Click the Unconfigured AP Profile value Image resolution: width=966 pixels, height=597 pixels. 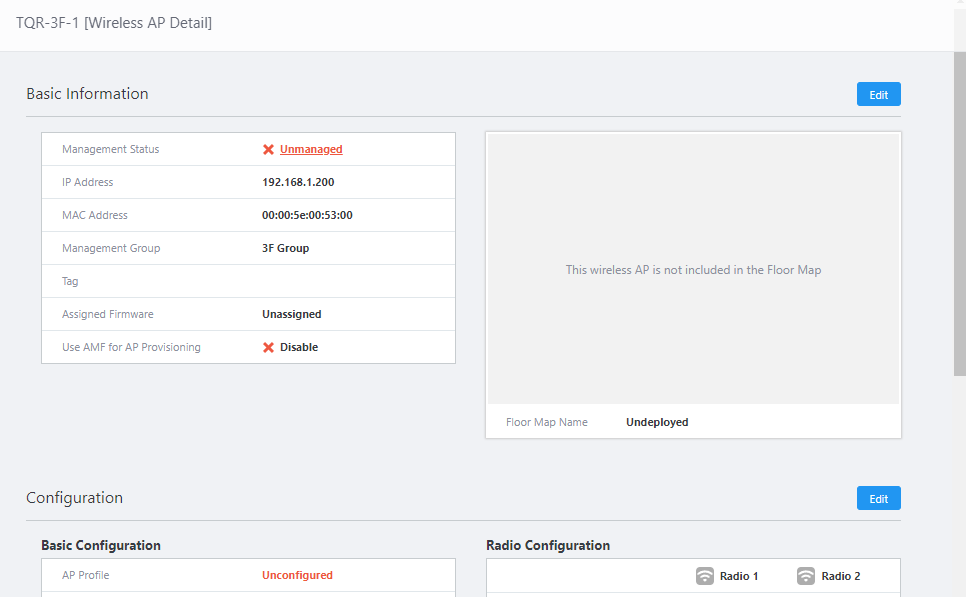coord(297,576)
